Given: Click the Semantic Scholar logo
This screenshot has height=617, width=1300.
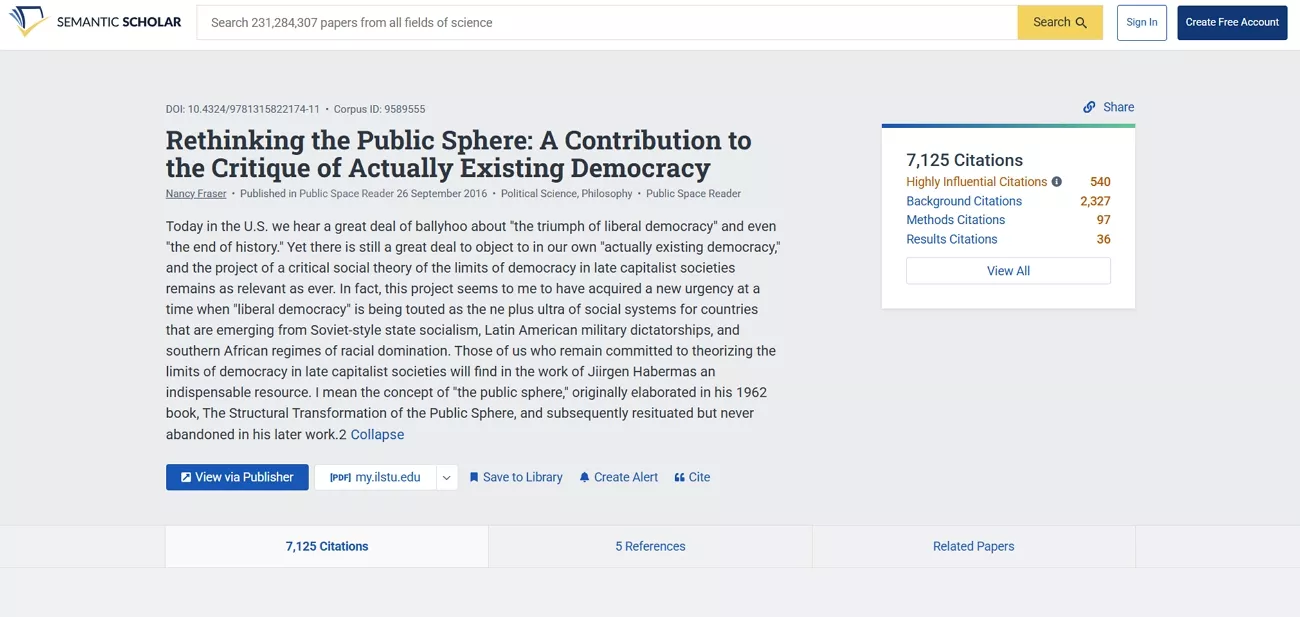Looking at the screenshot, I should click(95, 21).
